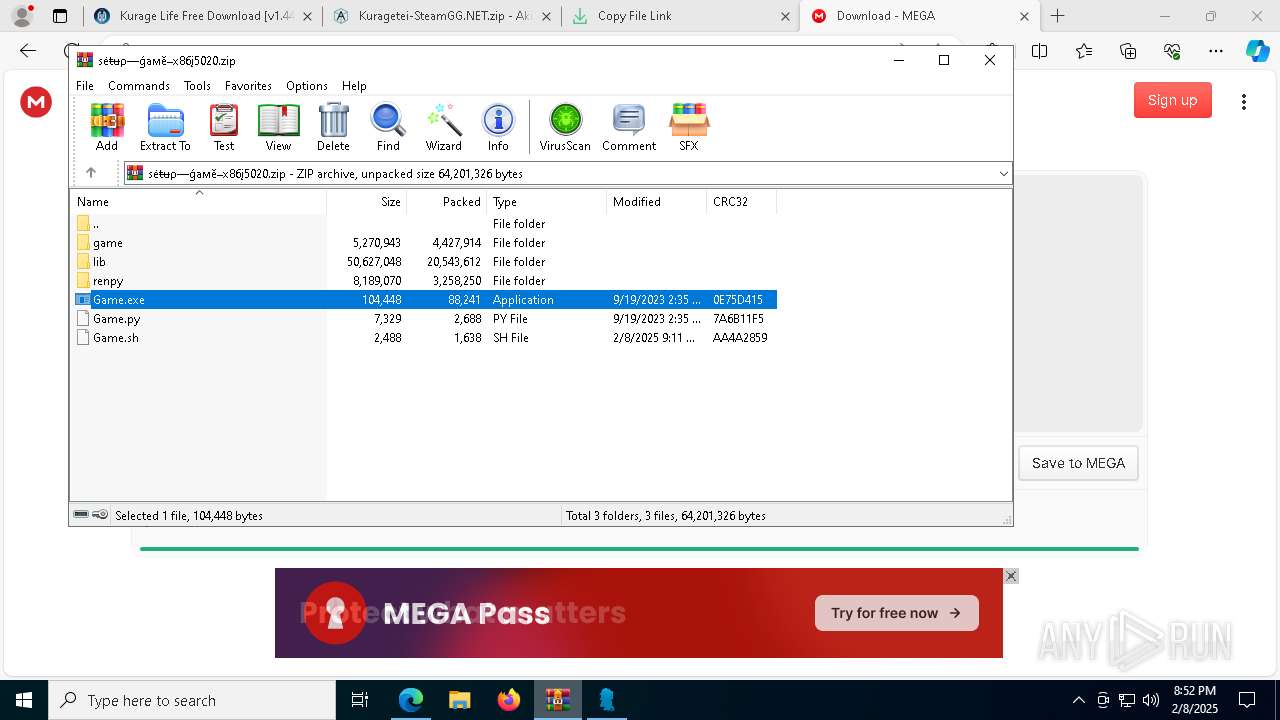Sort by Packed column header

447,202
